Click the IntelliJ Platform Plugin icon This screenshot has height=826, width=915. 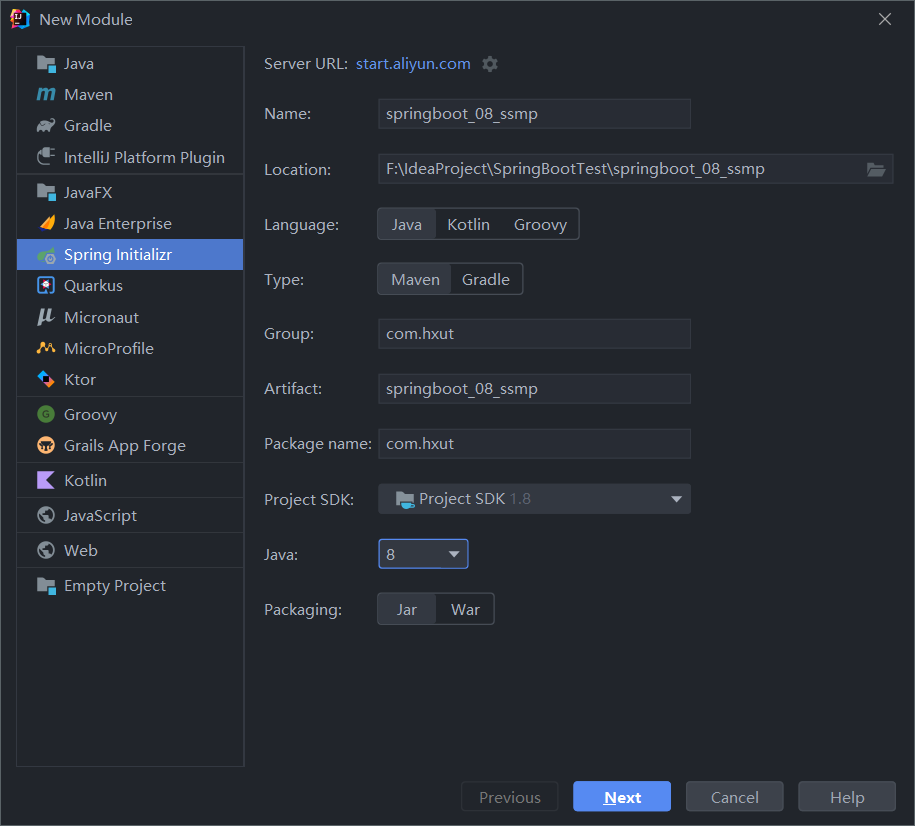(x=46, y=156)
